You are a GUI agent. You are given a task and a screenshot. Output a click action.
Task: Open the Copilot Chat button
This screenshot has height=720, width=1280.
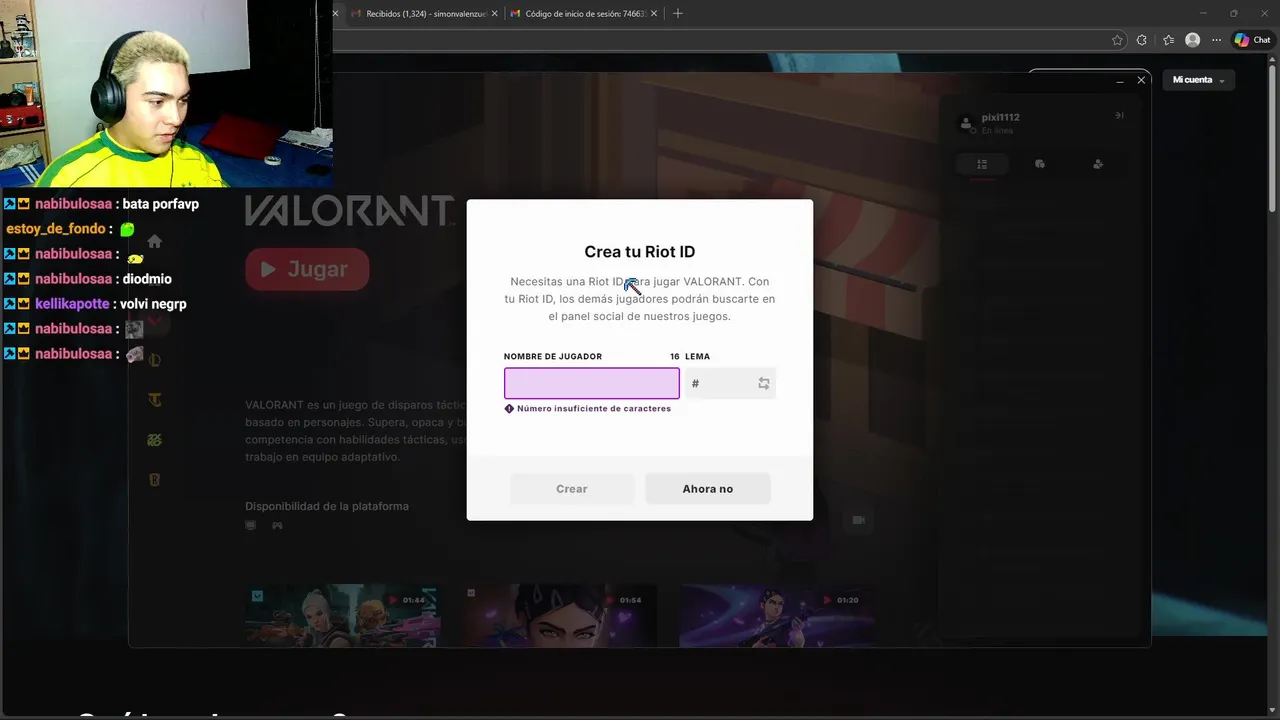tap(1252, 40)
